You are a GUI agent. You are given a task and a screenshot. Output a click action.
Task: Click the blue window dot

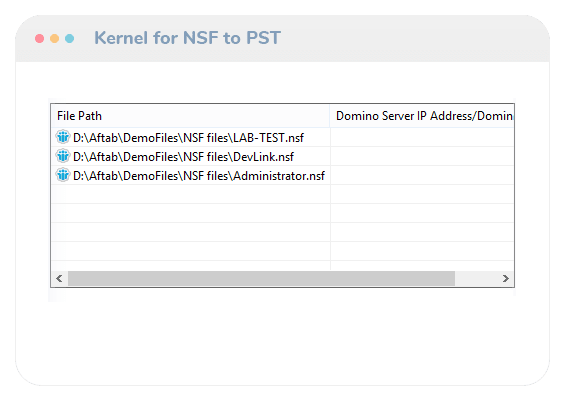(x=70, y=39)
